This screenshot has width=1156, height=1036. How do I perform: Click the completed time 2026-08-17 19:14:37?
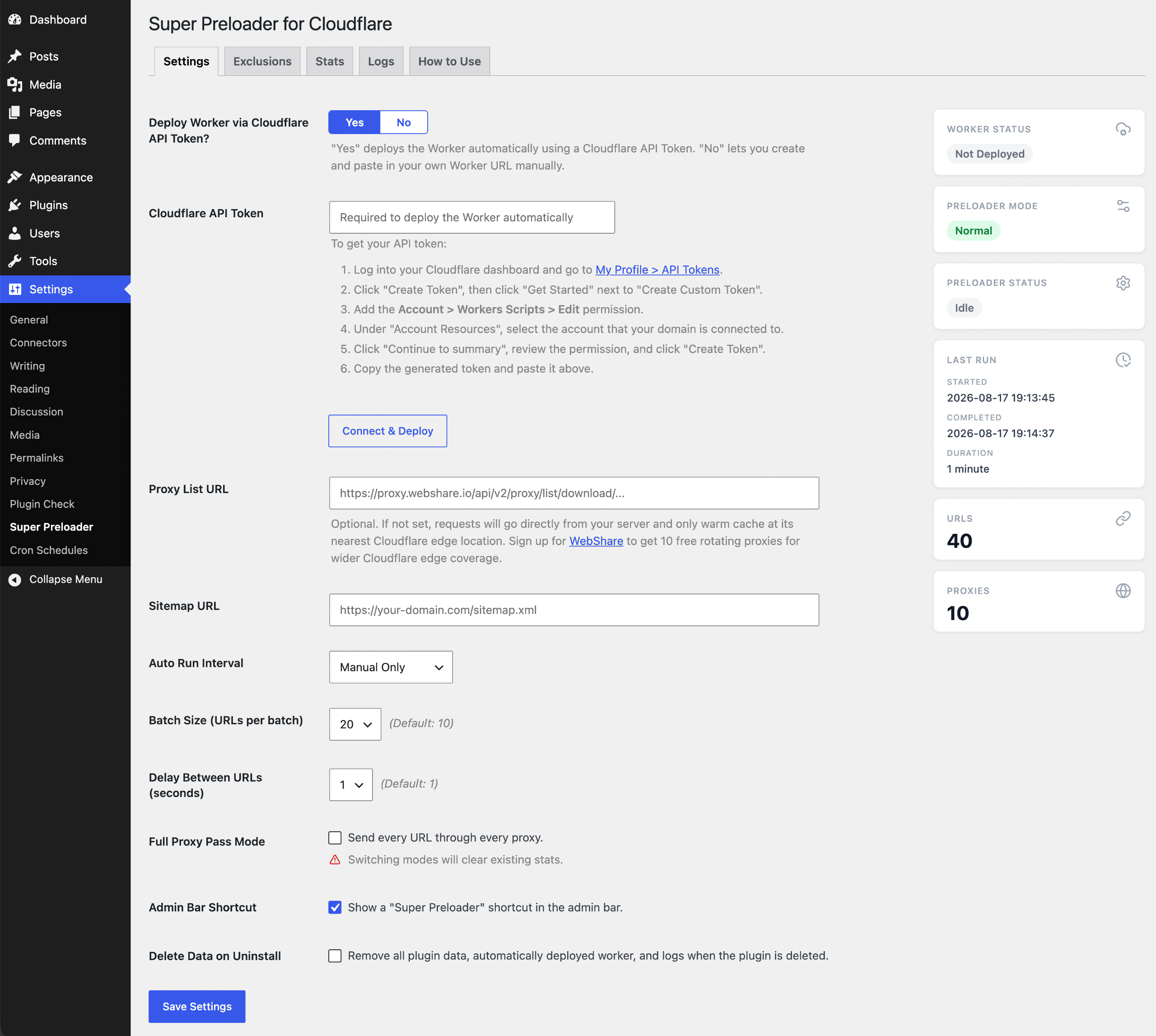tap(1001, 433)
